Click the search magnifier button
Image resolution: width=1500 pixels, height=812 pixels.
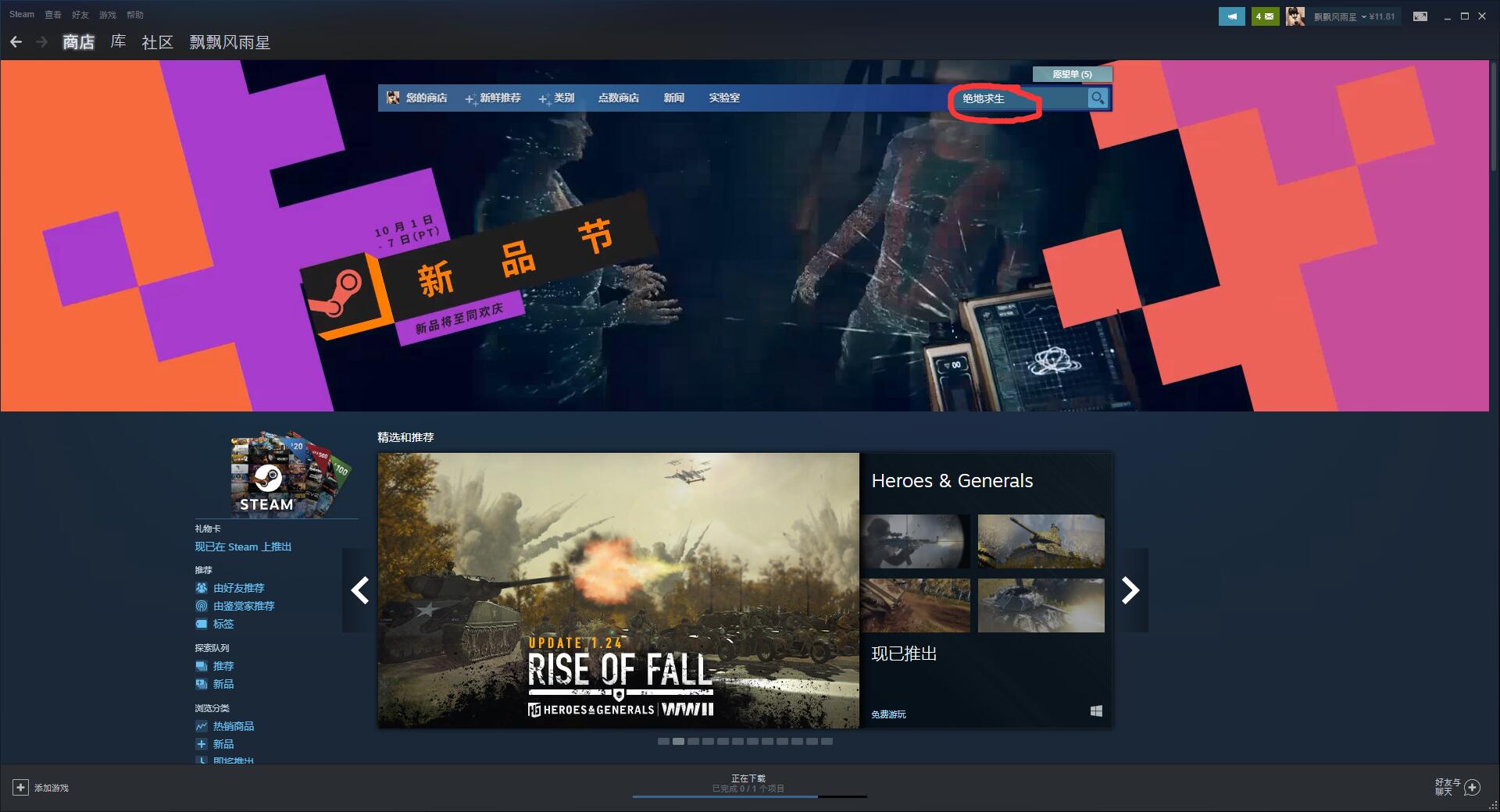pyautogui.click(x=1098, y=98)
